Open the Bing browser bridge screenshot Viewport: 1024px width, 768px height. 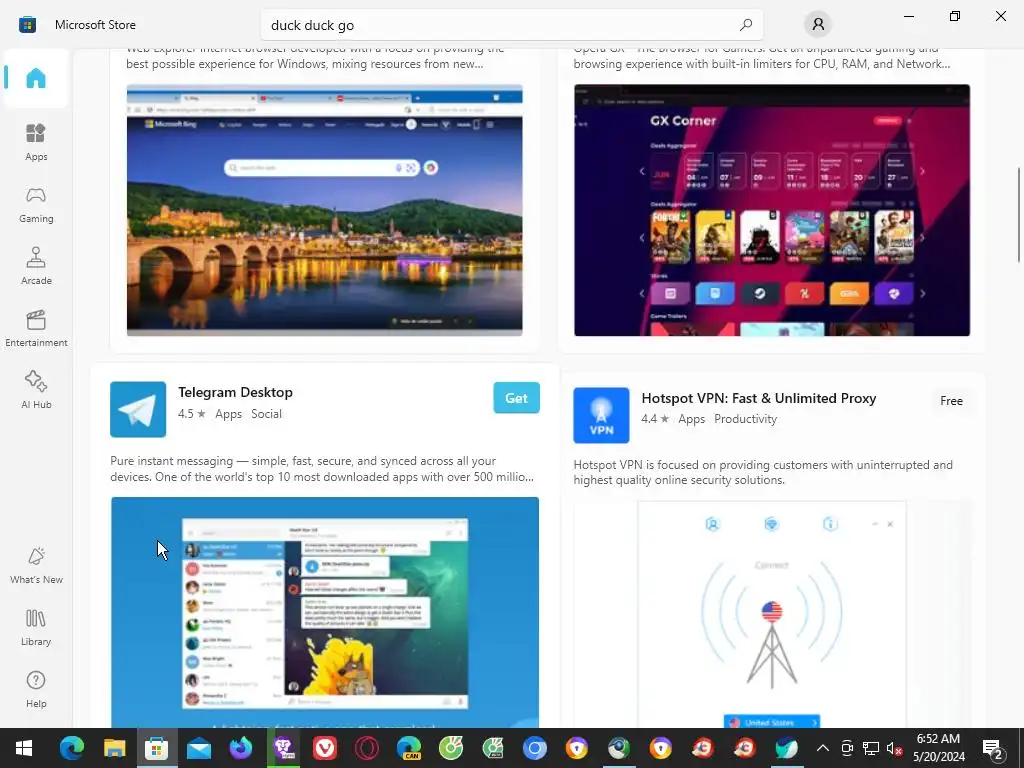click(325, 210)
